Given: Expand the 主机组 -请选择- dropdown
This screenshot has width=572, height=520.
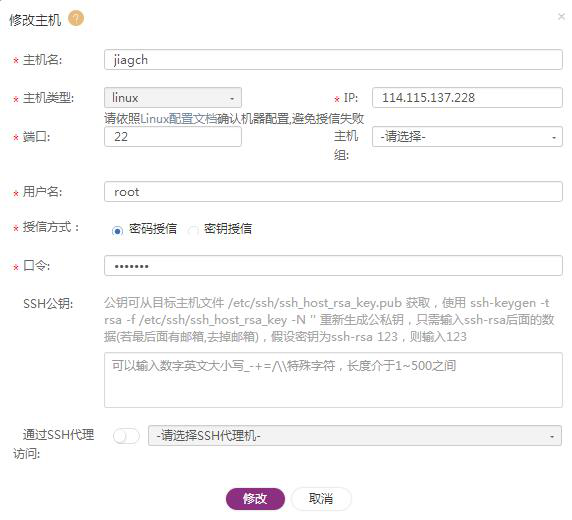Looking at the screenshot, I should [x=467, y=137].
